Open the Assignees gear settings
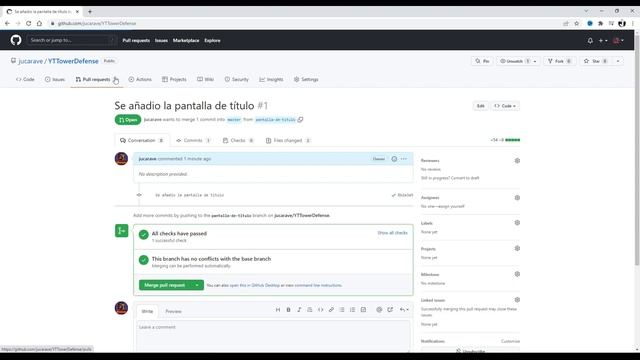Screen dimensions: 640x360 click(517, 198)
